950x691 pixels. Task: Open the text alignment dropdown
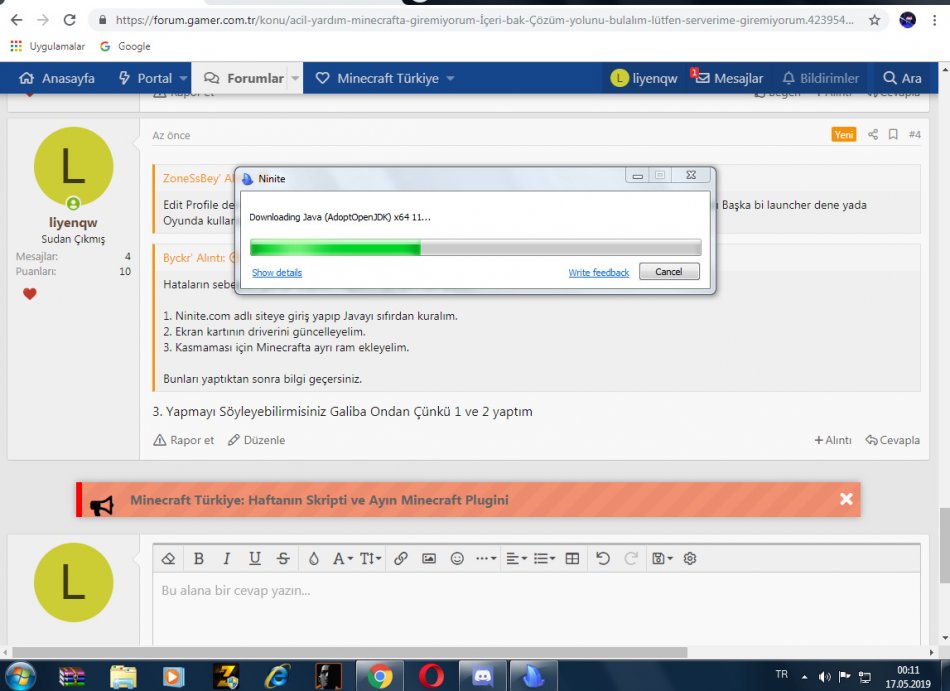(x=516, y=558)
